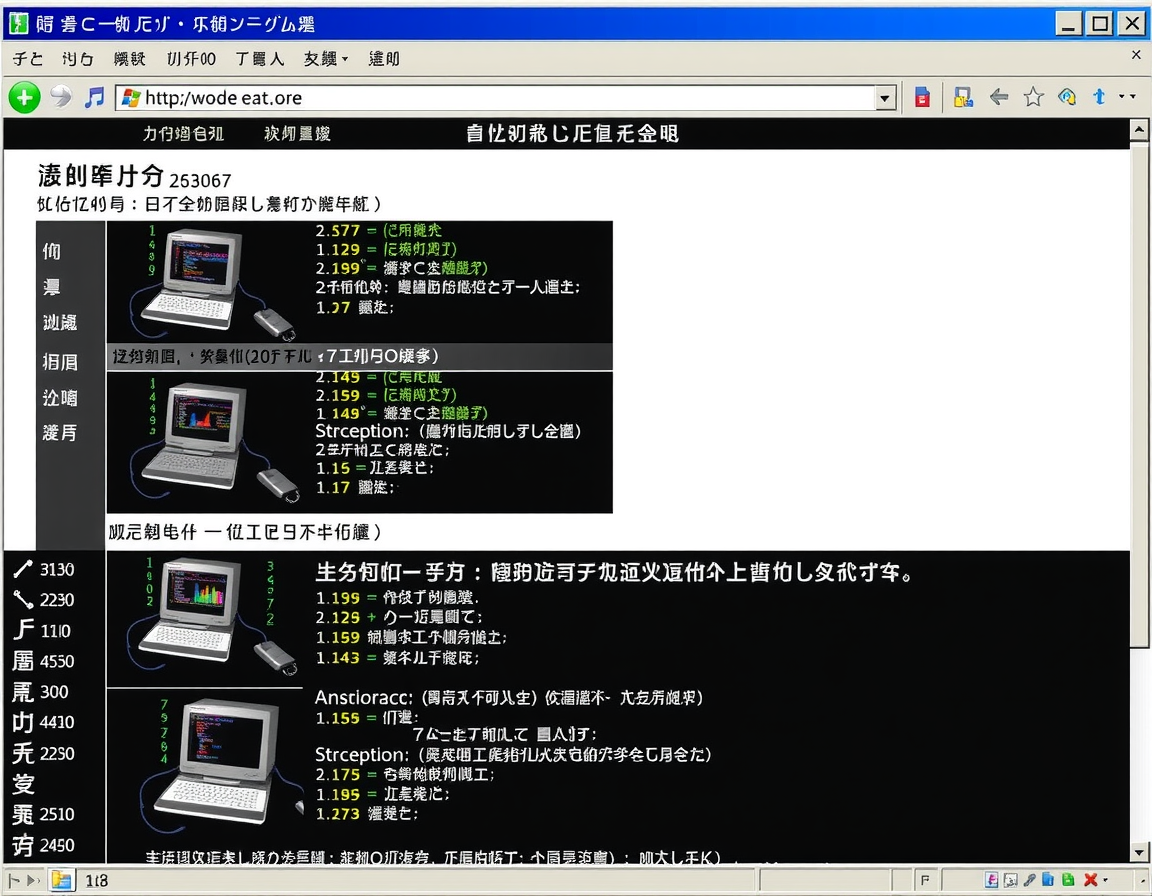Click the gray back arrow in toolbar
The width and height of the screenshot is (1152, 896).
tap(998, 96)
